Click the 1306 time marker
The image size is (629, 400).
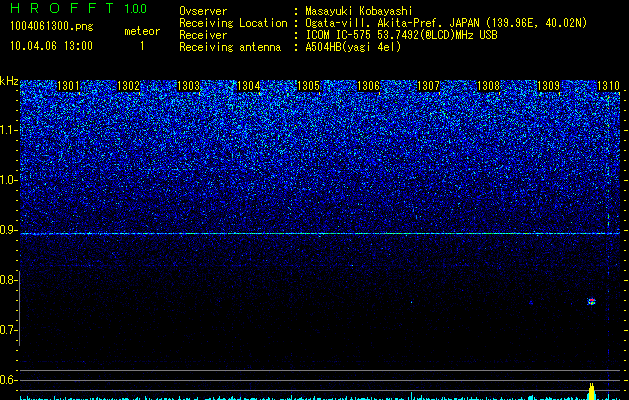[368, 86]
